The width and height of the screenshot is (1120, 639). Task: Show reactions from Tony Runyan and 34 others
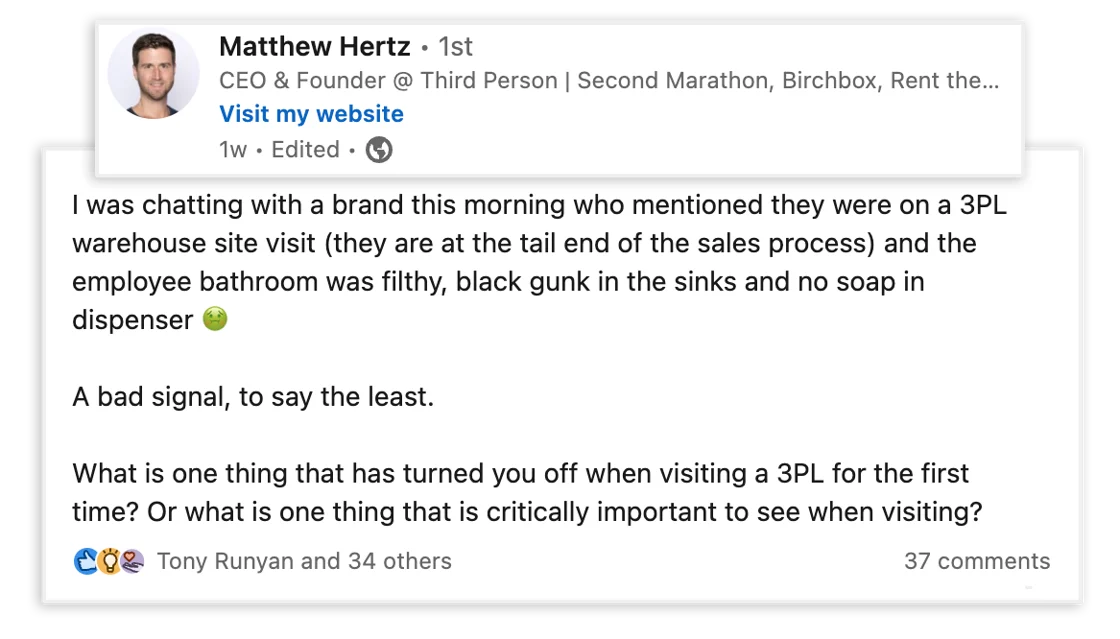[x=304, y=562]
